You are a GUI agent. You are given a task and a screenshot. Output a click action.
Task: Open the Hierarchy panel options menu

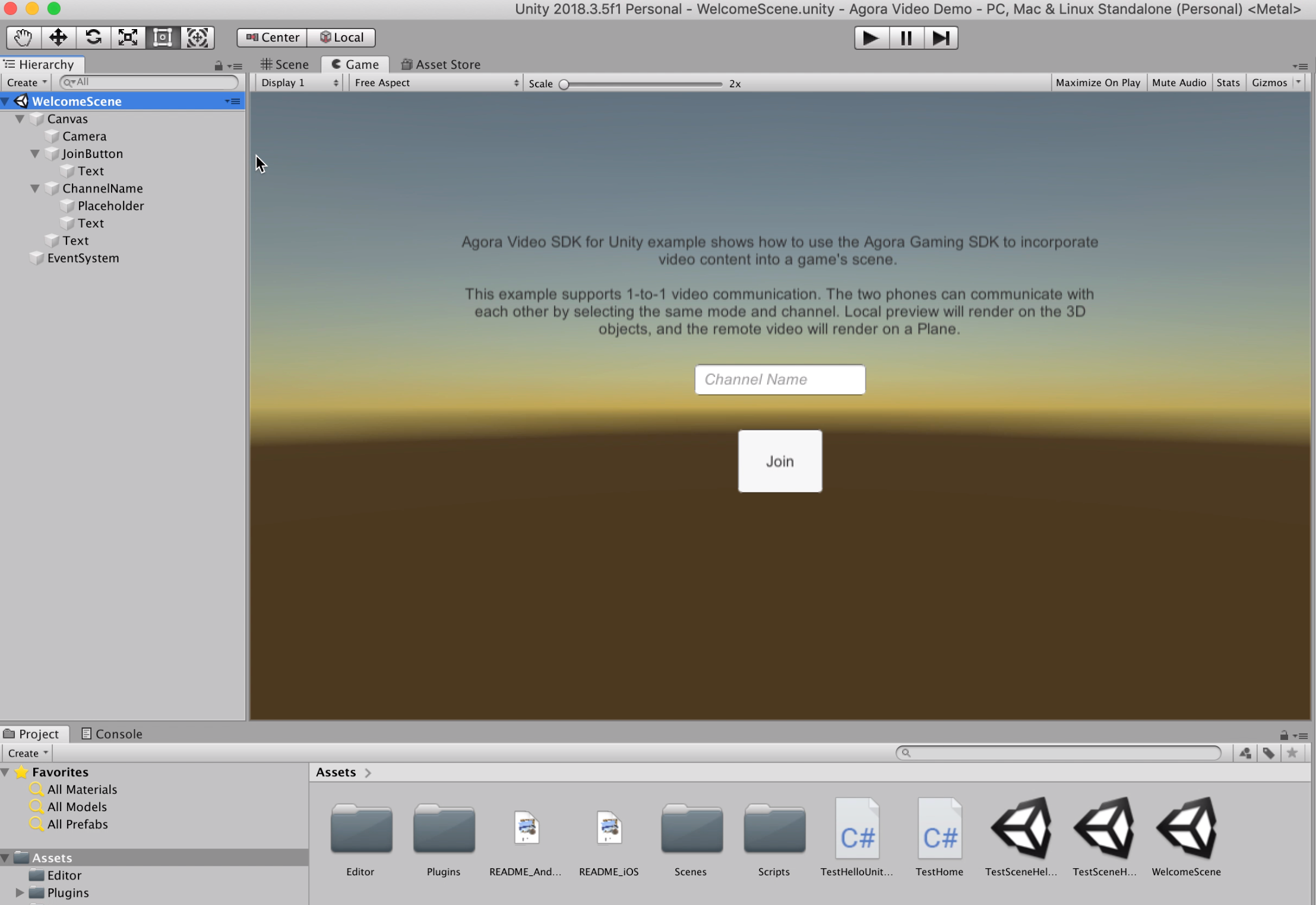click(x=235, y=66)
